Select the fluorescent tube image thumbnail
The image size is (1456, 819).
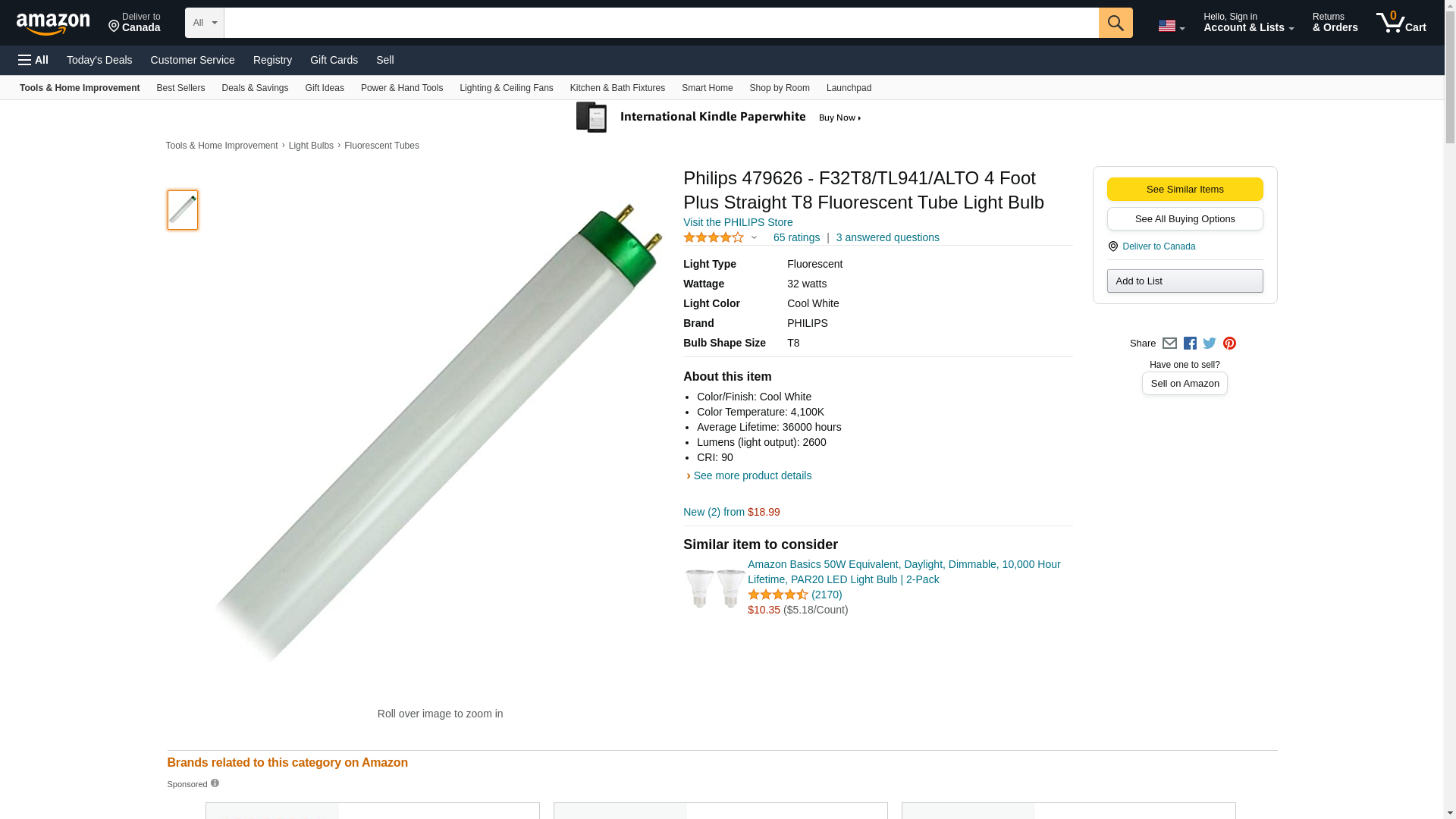(x=183, y=210)
